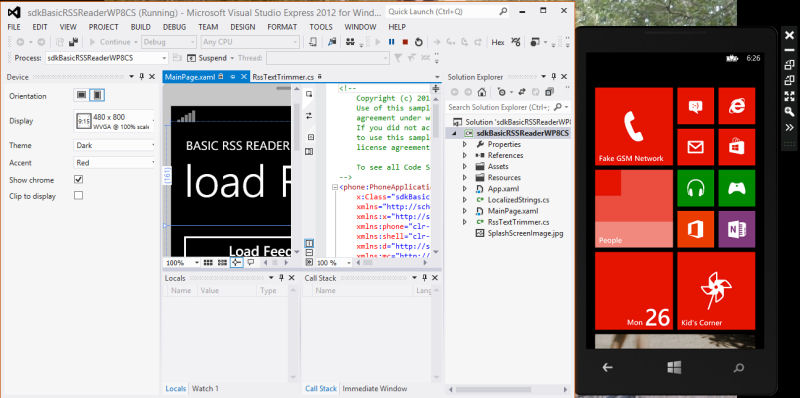Open Office tile on emulator
The height and width of the screenshot is (398, 800).
click(x=695, y=230)
